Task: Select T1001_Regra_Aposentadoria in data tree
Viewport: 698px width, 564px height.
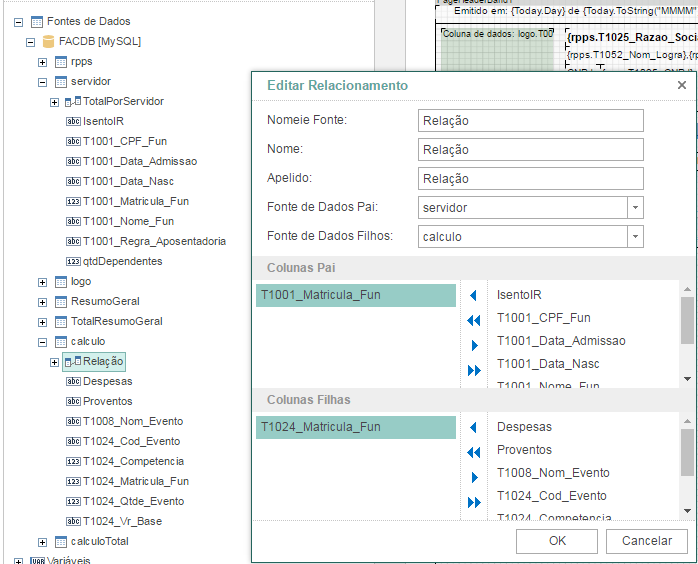Action: [x=154, y=241]
